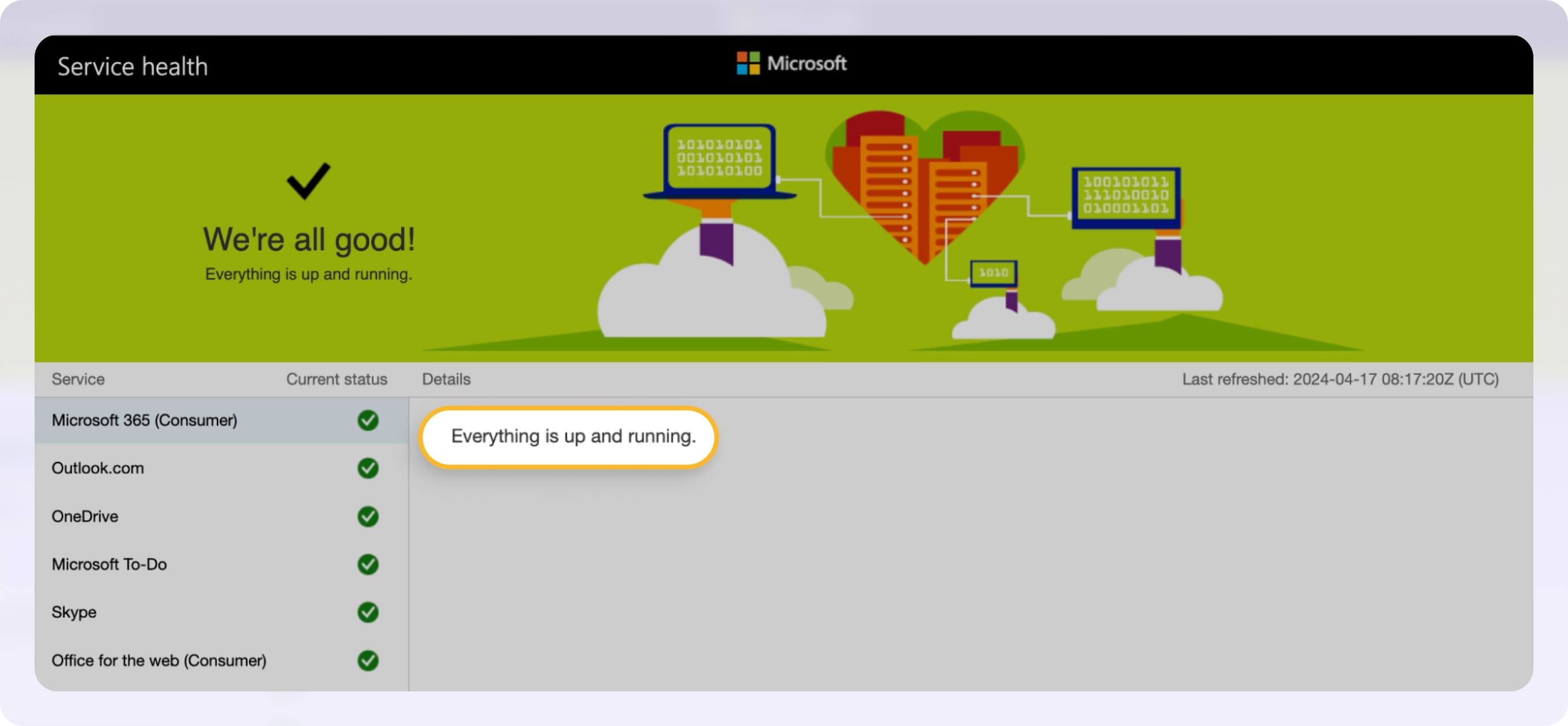
Task: Click the Service health page title
Action: (x=133, y=66)
